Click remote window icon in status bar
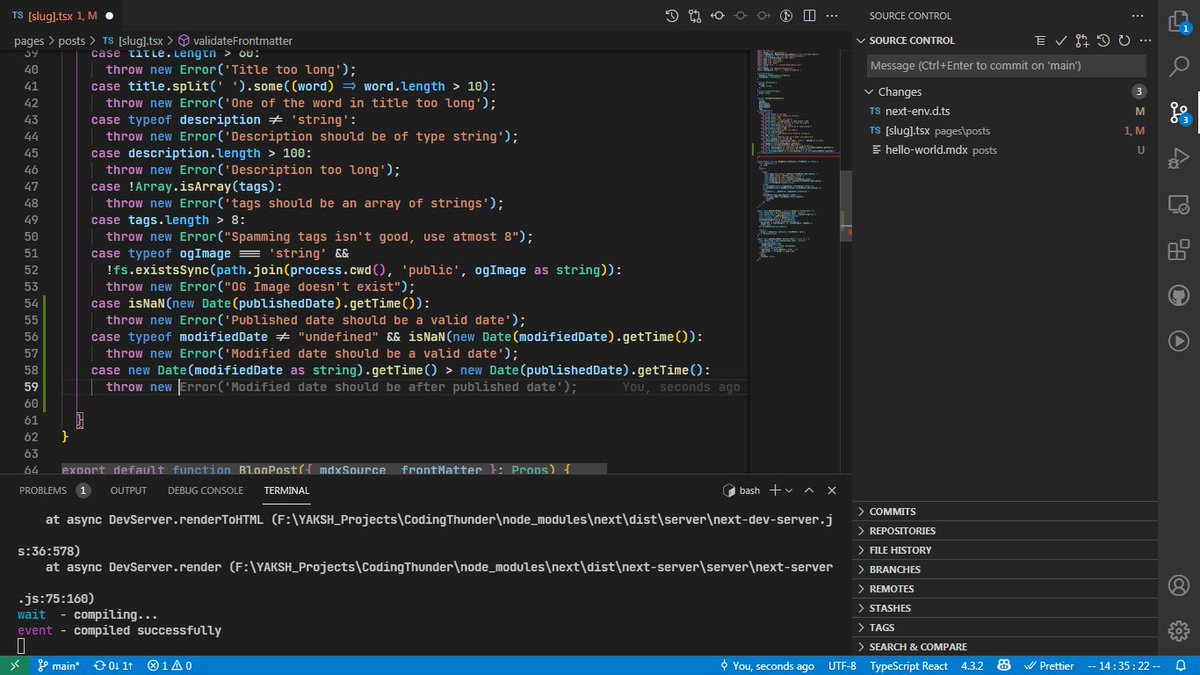Viewport: 1200px width, 675px height. [x=15, y=665]
